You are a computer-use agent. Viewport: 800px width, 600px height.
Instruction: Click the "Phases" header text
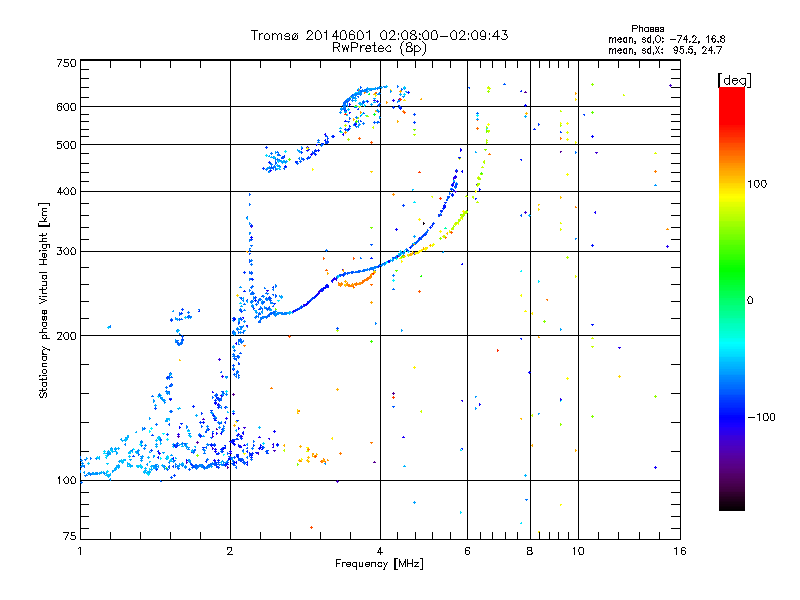pyautogui.click(x=647, y=29)
